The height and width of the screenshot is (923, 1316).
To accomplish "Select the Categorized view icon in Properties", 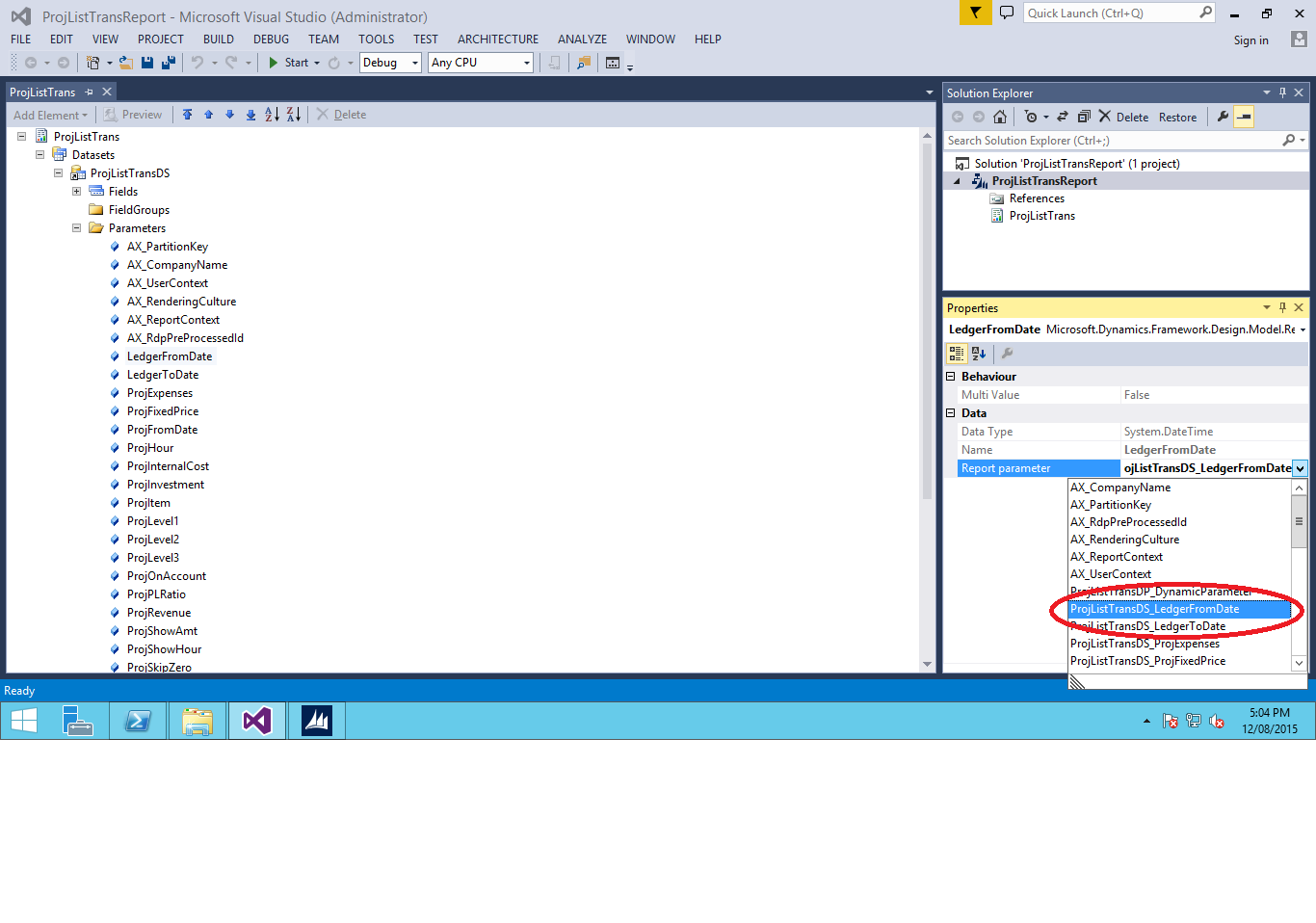I will pos(957,353).
